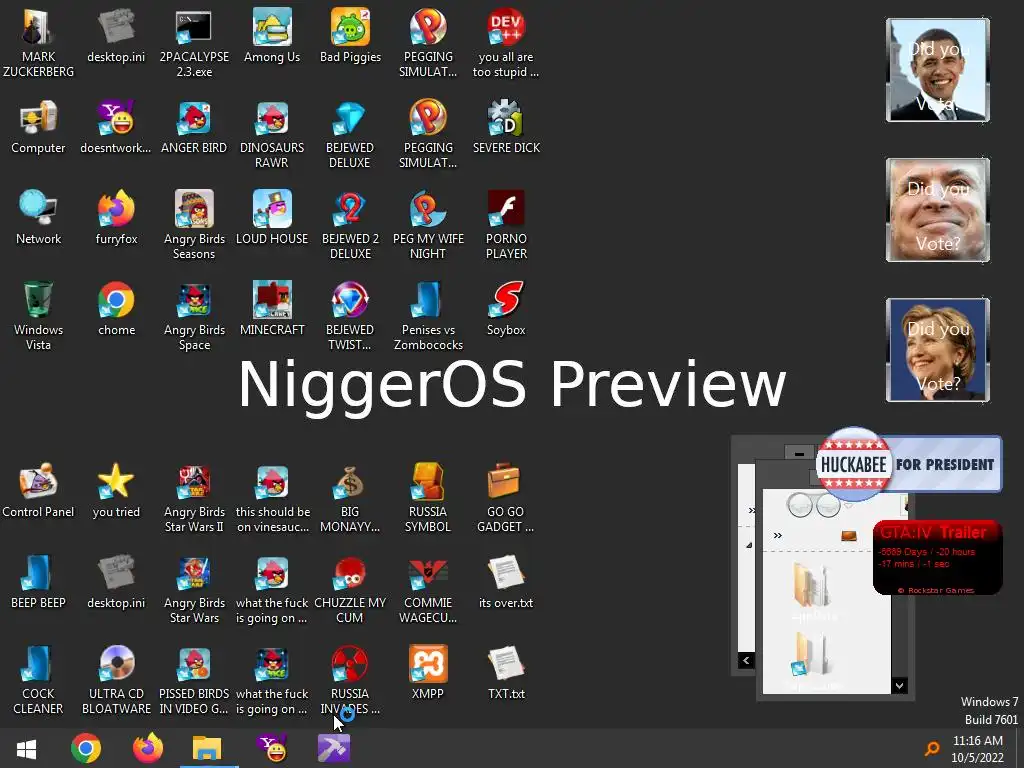
Task: Click the Clinton 'Did you Vote?' gadget
Action: click(938, 350)
